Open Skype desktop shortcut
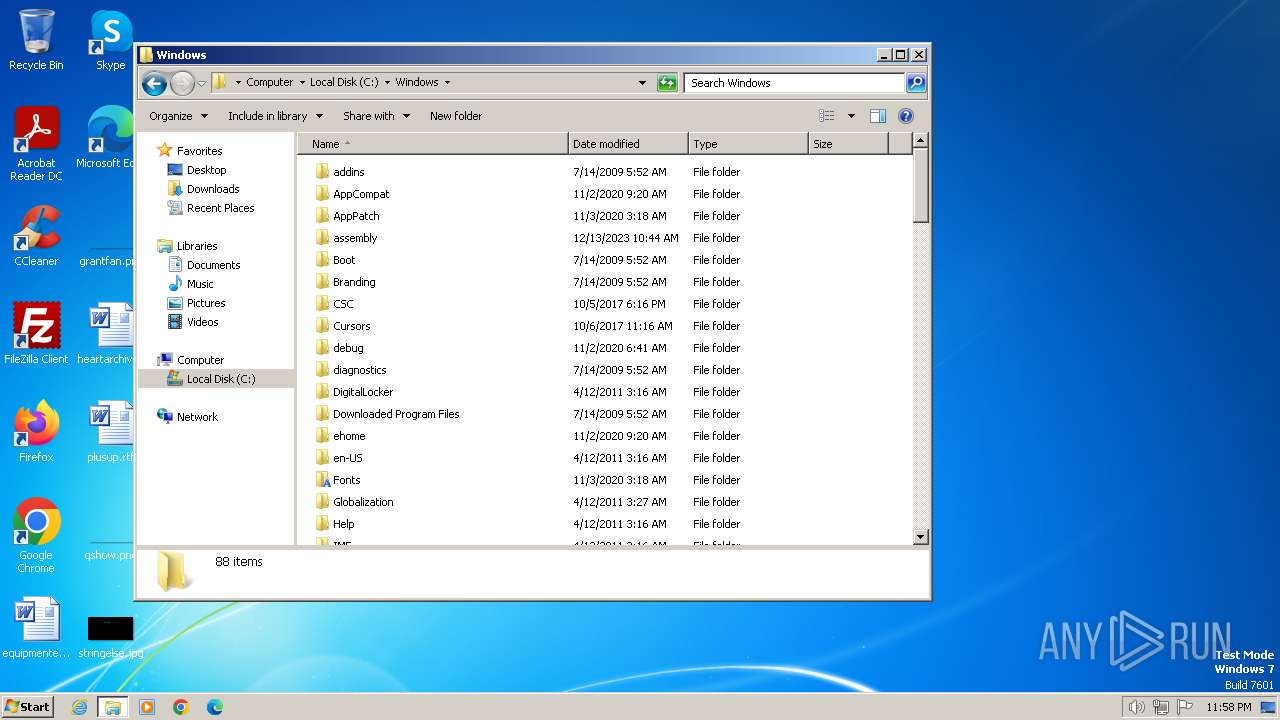This screenshot has width=1280, height=720. point(111,40)
